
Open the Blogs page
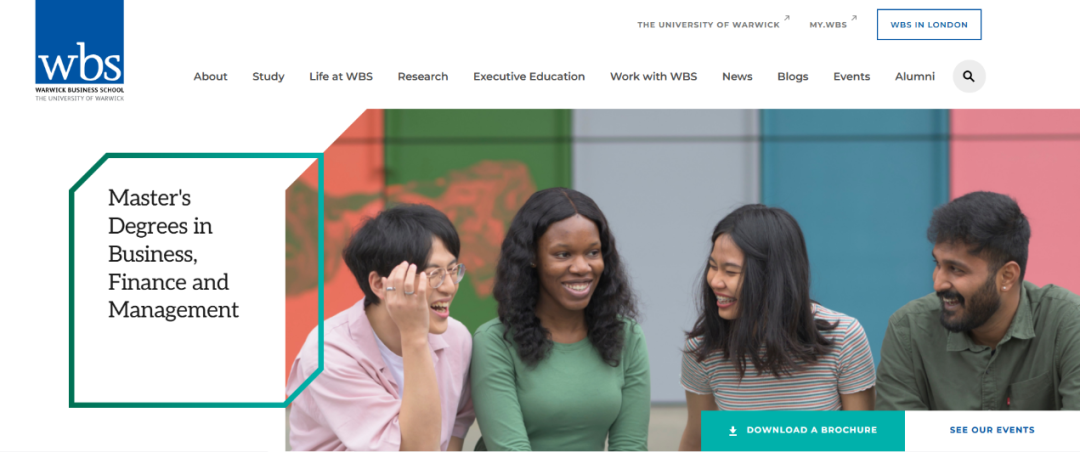793,76
